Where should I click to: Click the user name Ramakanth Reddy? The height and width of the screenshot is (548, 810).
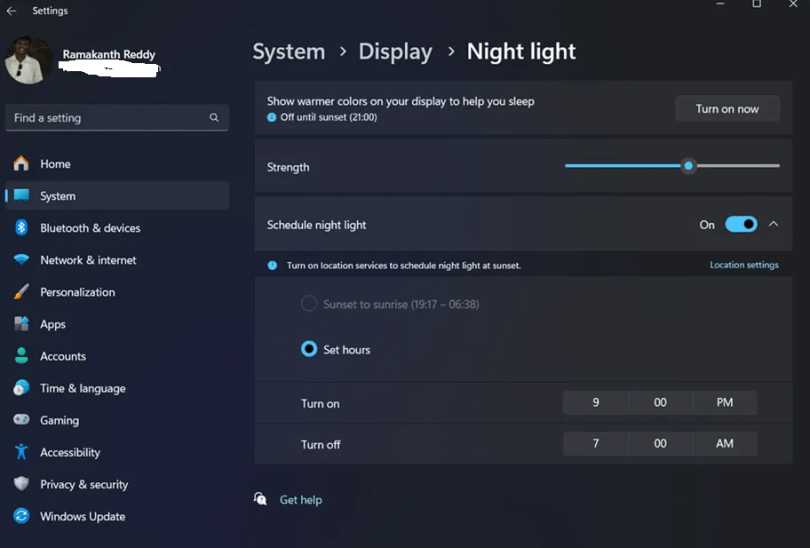coord(109,54)
